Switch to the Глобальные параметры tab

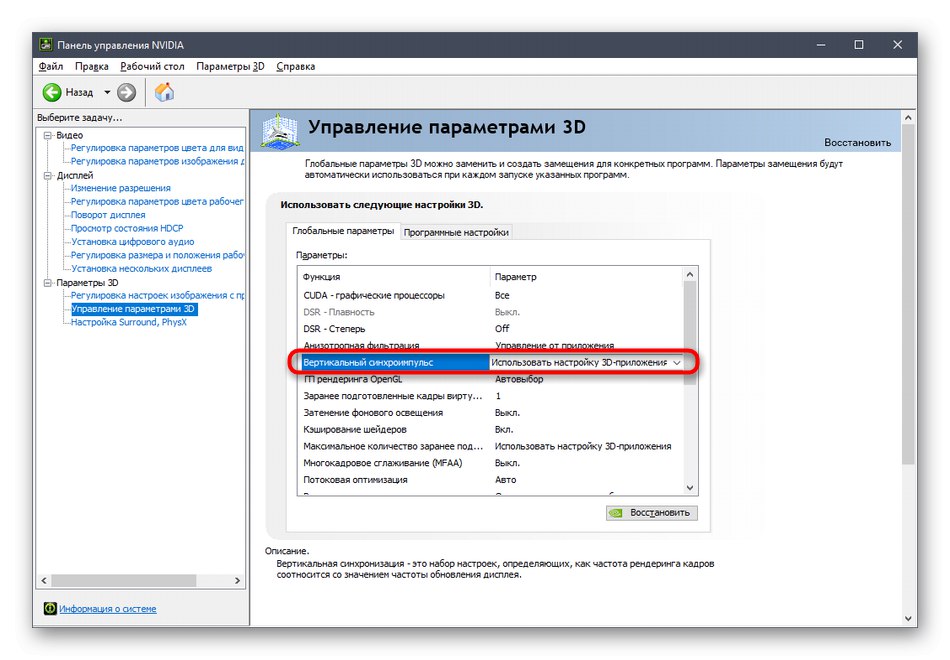343,231
